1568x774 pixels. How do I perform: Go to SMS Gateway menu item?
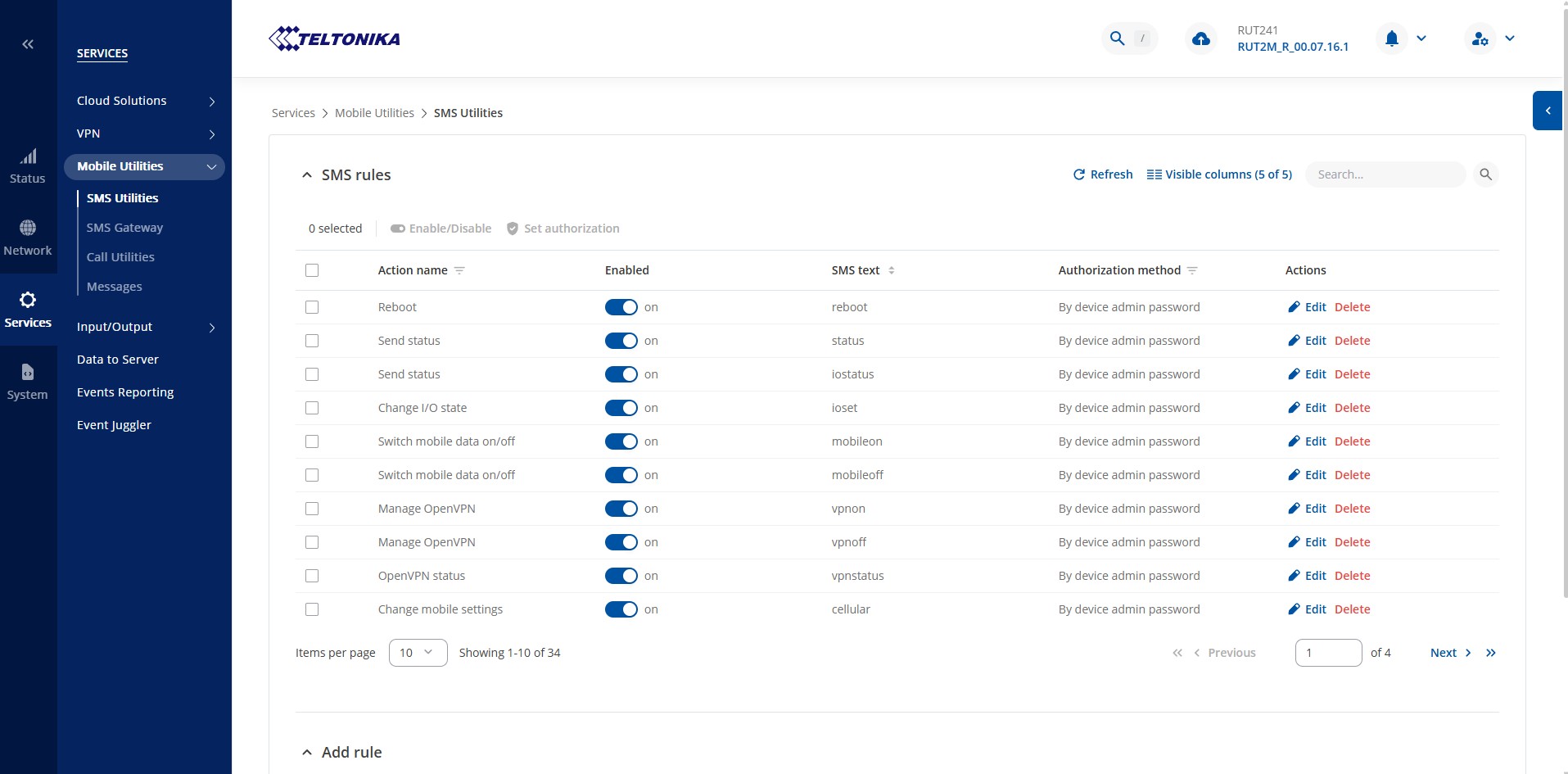[x=124, y=228]
